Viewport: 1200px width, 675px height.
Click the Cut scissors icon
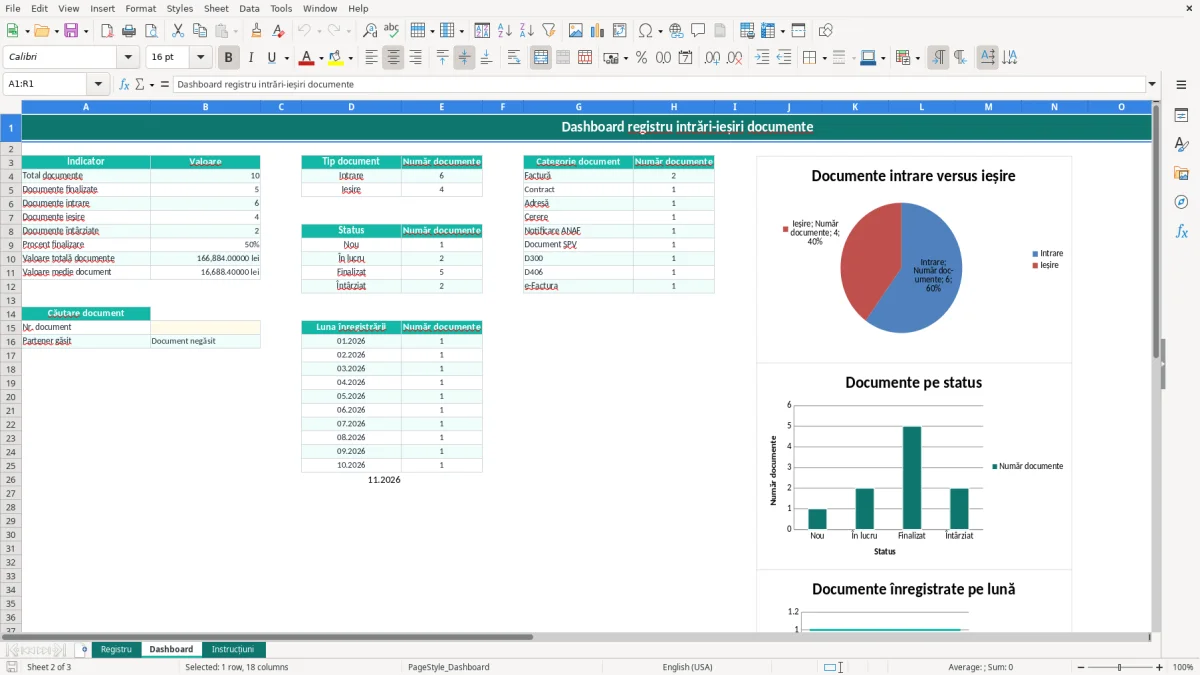(178, 31)
